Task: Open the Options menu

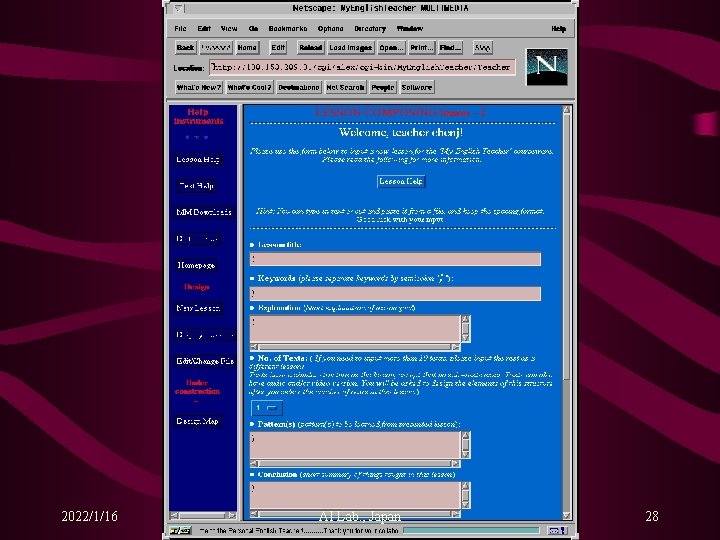Action: click(x=330, y=28)
